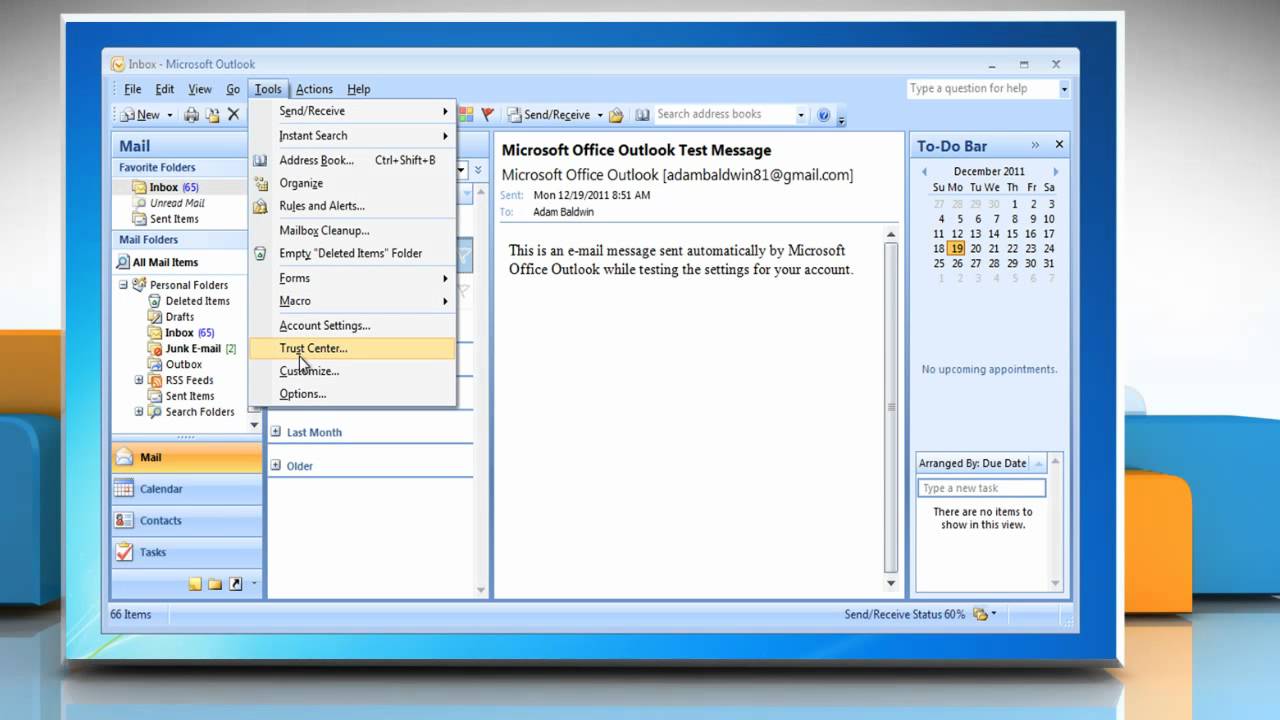Go to previous month in calendar
Image resolution: width=1280 pixels, height=720 pixels.
(924, 172)
